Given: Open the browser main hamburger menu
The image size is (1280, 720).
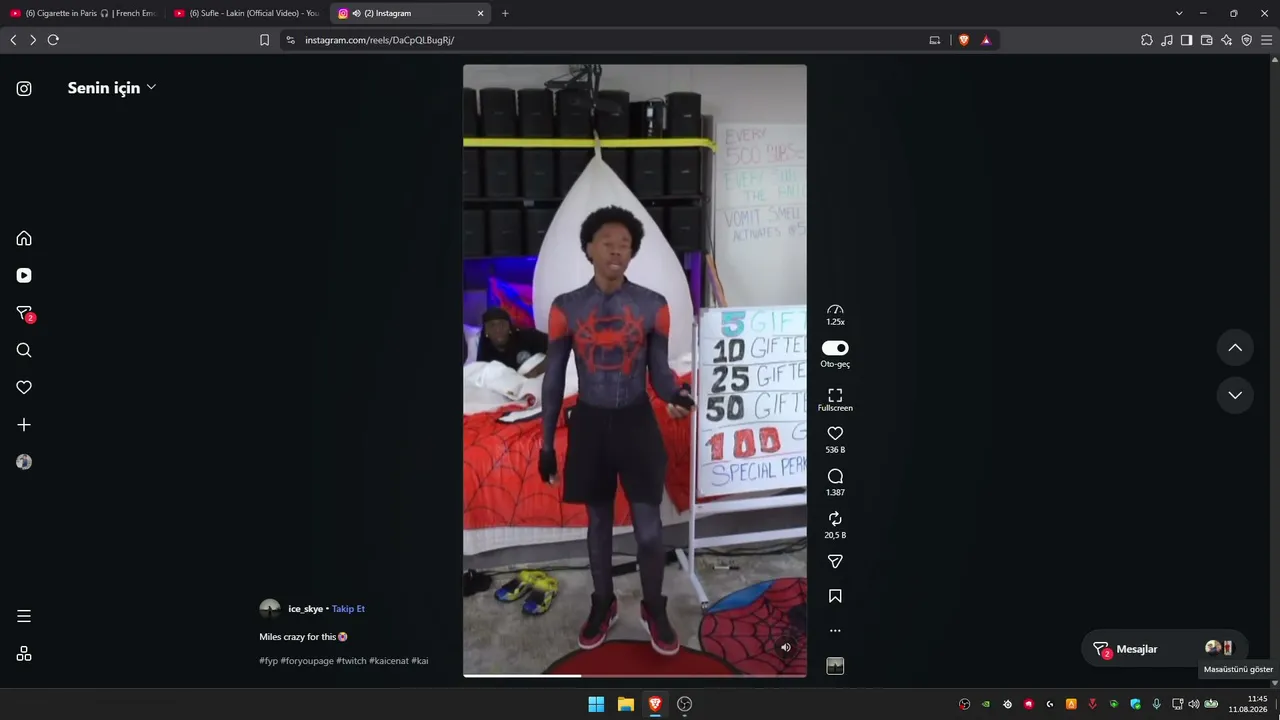Looking at the screenshot, I should pos(1266,40).
